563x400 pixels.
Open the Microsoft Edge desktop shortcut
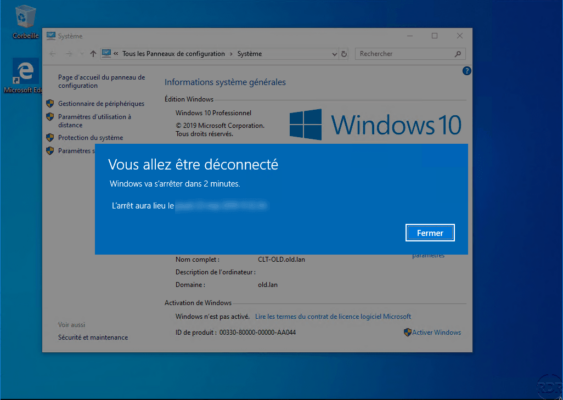[x=25, y=76]
